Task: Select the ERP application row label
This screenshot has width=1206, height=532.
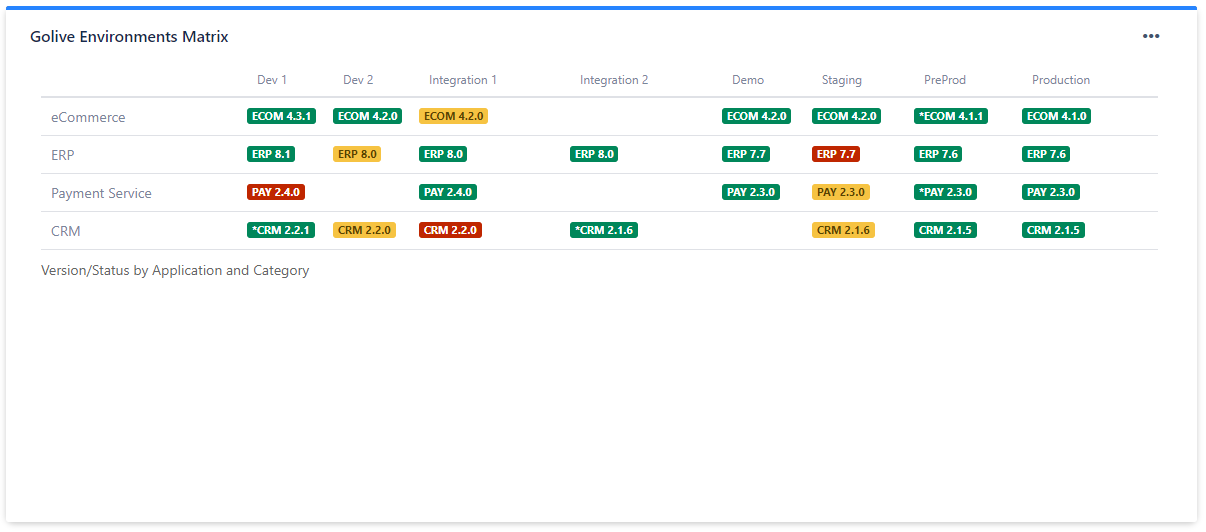Action: 63,155
